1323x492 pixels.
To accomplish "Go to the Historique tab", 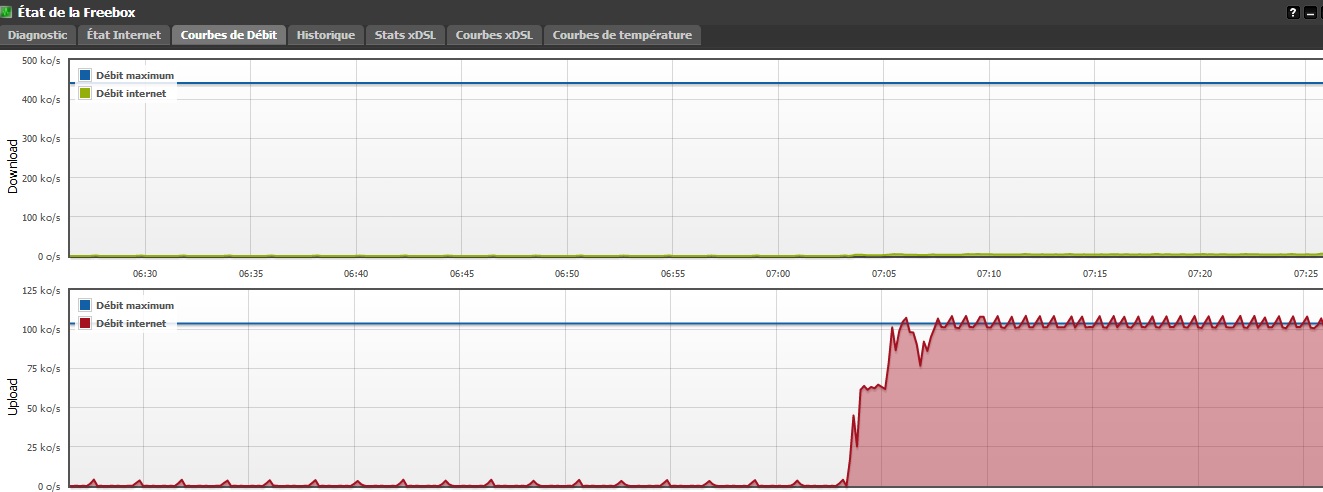I will tap(326, 35).
